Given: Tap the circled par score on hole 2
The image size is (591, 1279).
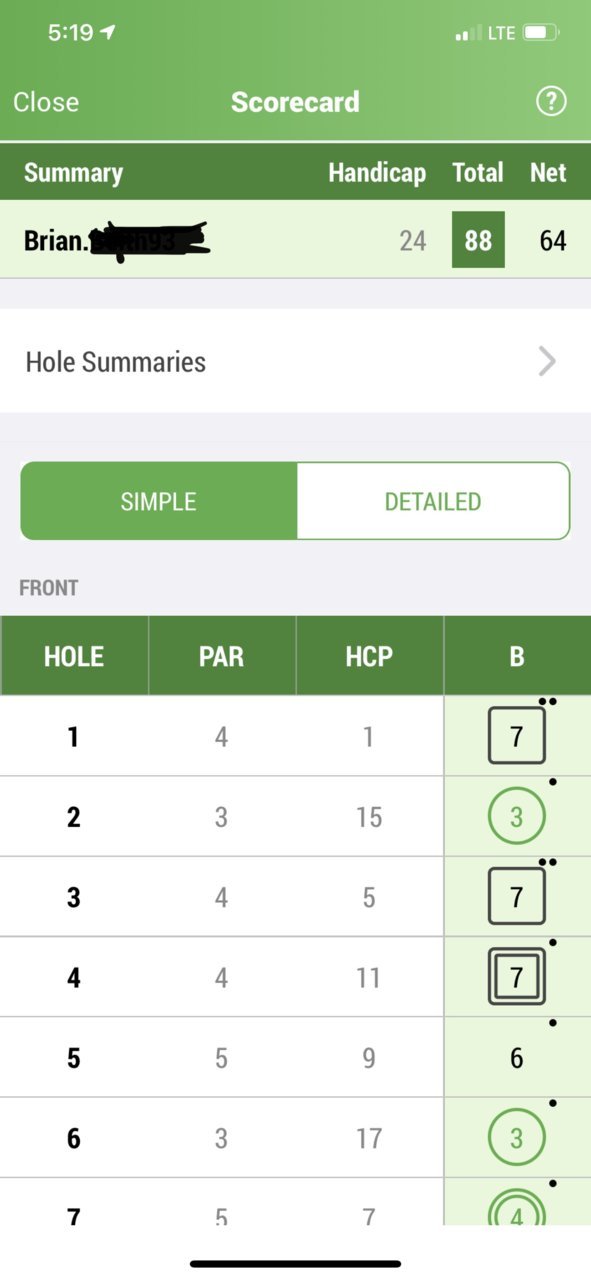Looking at the screenshot, I should point(516,817).
